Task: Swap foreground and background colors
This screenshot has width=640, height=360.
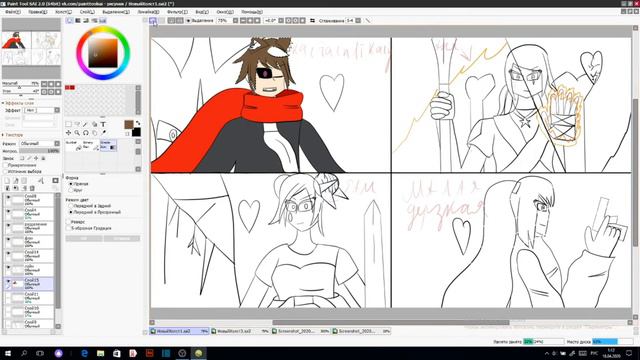Action: 138,123
